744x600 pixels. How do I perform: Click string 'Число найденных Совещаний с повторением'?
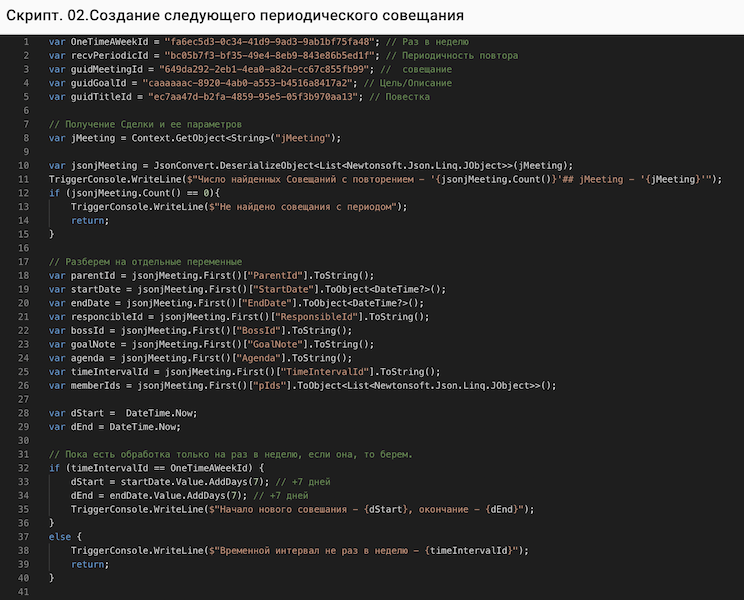pyautogui.click(x=306, y=179)
